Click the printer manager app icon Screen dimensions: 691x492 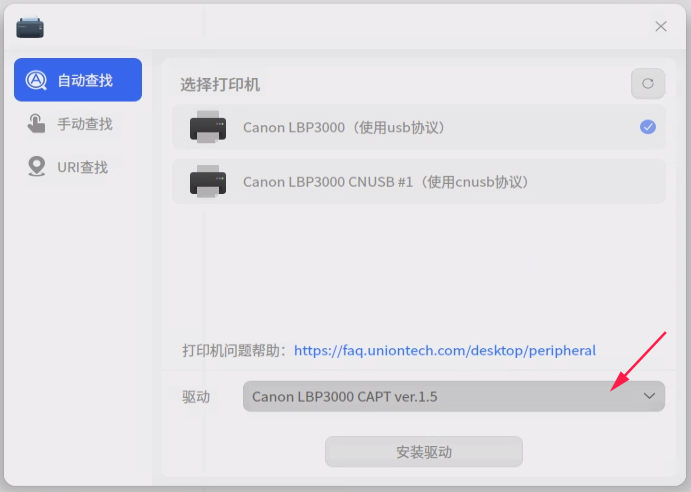click(x=30, y=27)
